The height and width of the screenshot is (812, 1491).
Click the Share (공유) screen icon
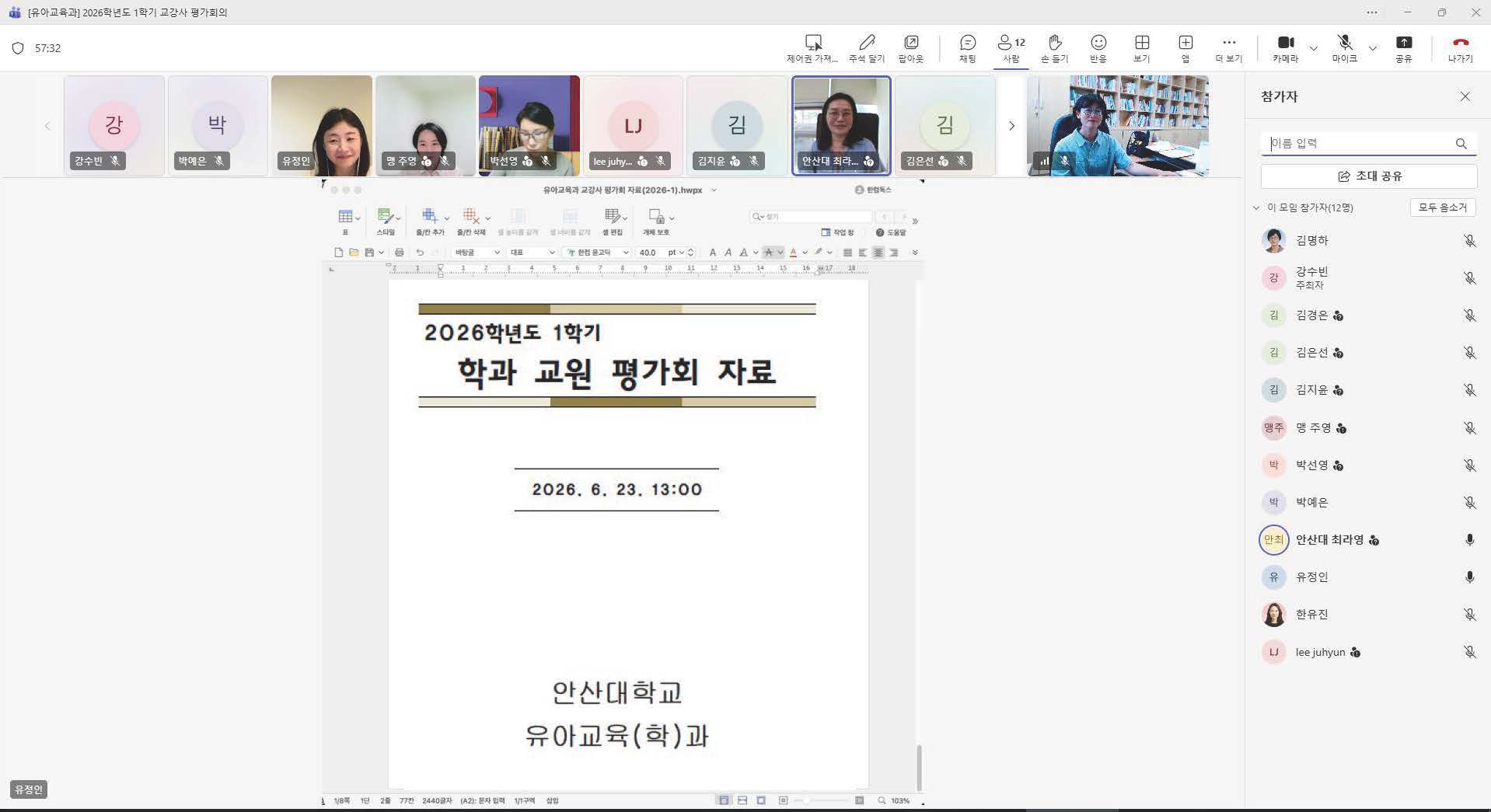(x=1403, y=48)
